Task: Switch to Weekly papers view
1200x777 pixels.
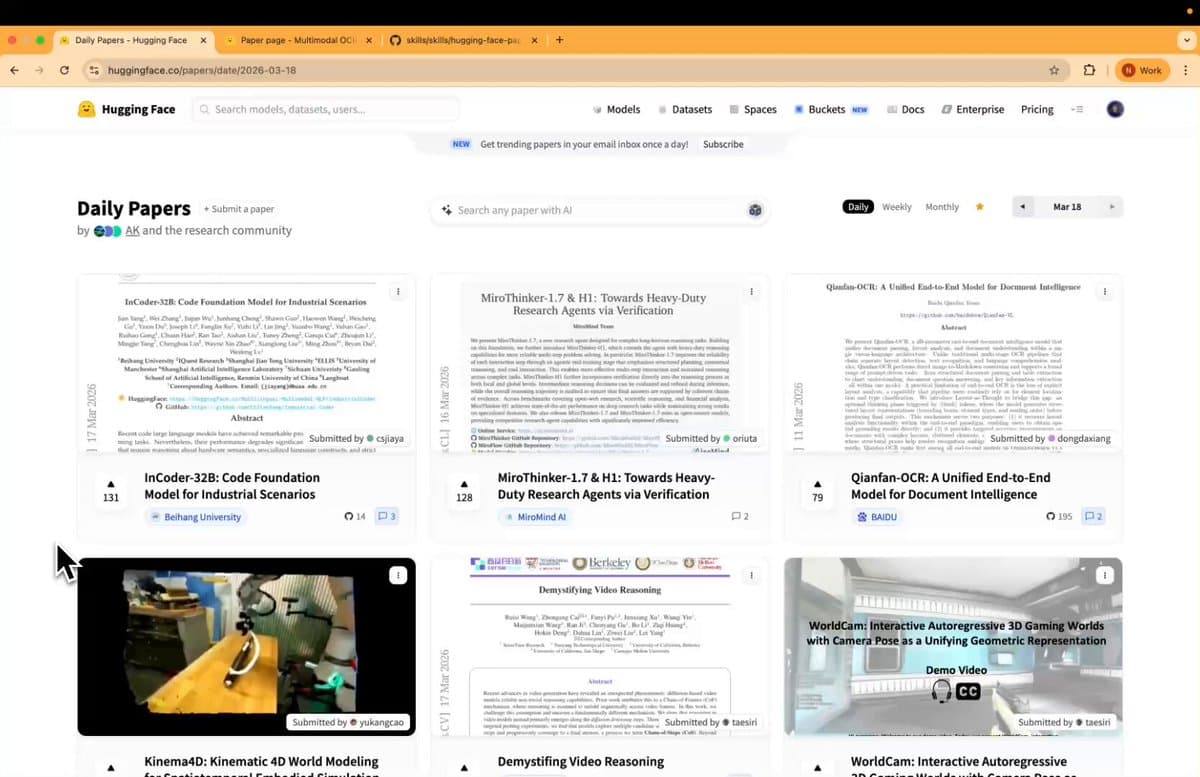Action: (896, 207)
